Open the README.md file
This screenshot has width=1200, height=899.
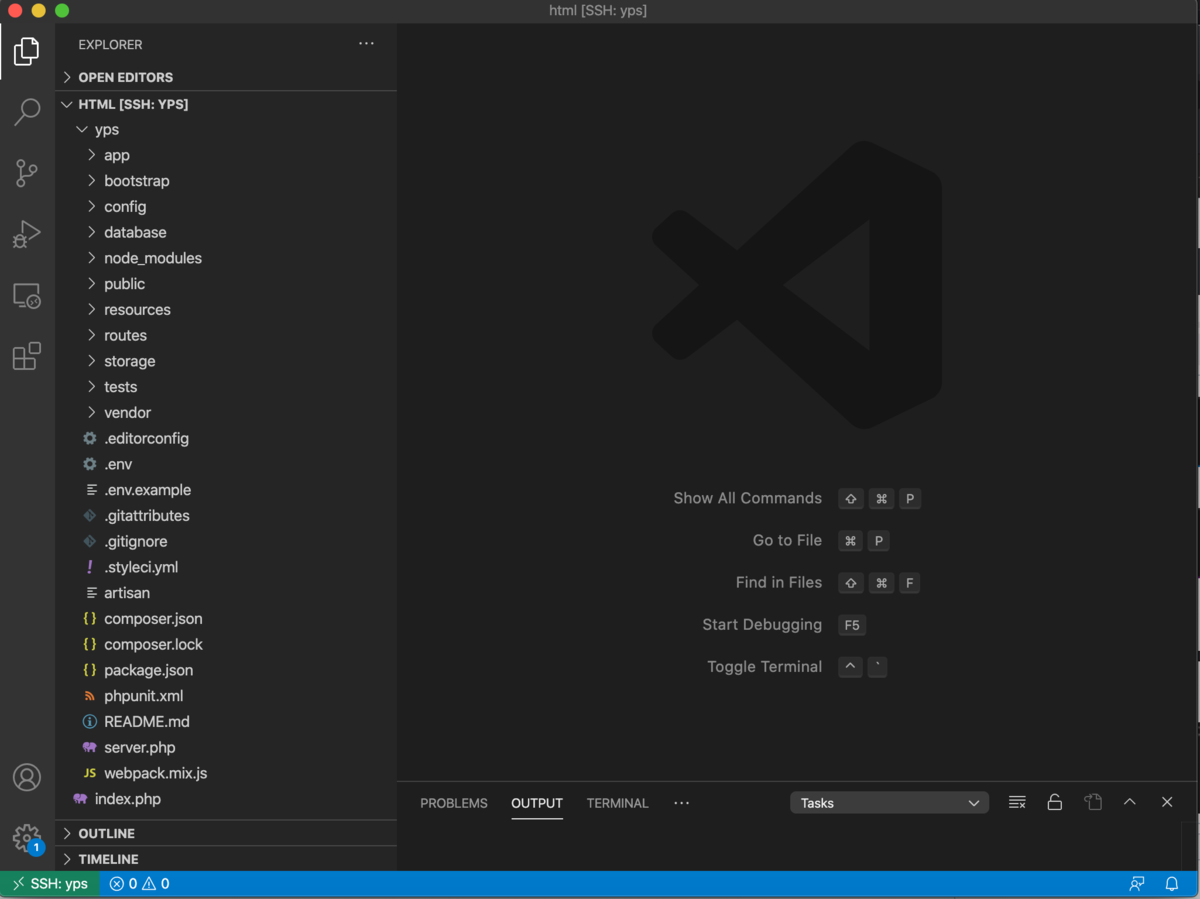pyautogui.click(x=226, y=722)
